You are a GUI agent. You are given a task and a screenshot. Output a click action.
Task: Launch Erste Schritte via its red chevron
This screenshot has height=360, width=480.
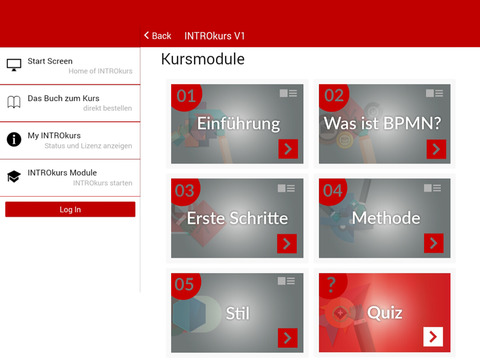[x=287, y=244]
